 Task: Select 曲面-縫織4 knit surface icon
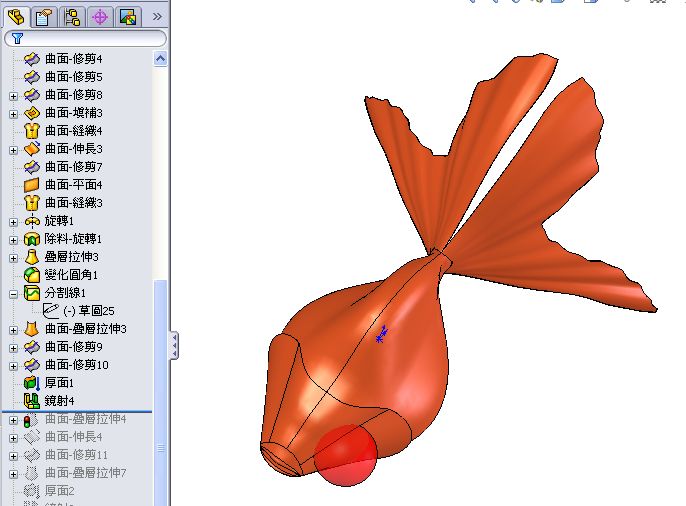coord(32,131)
